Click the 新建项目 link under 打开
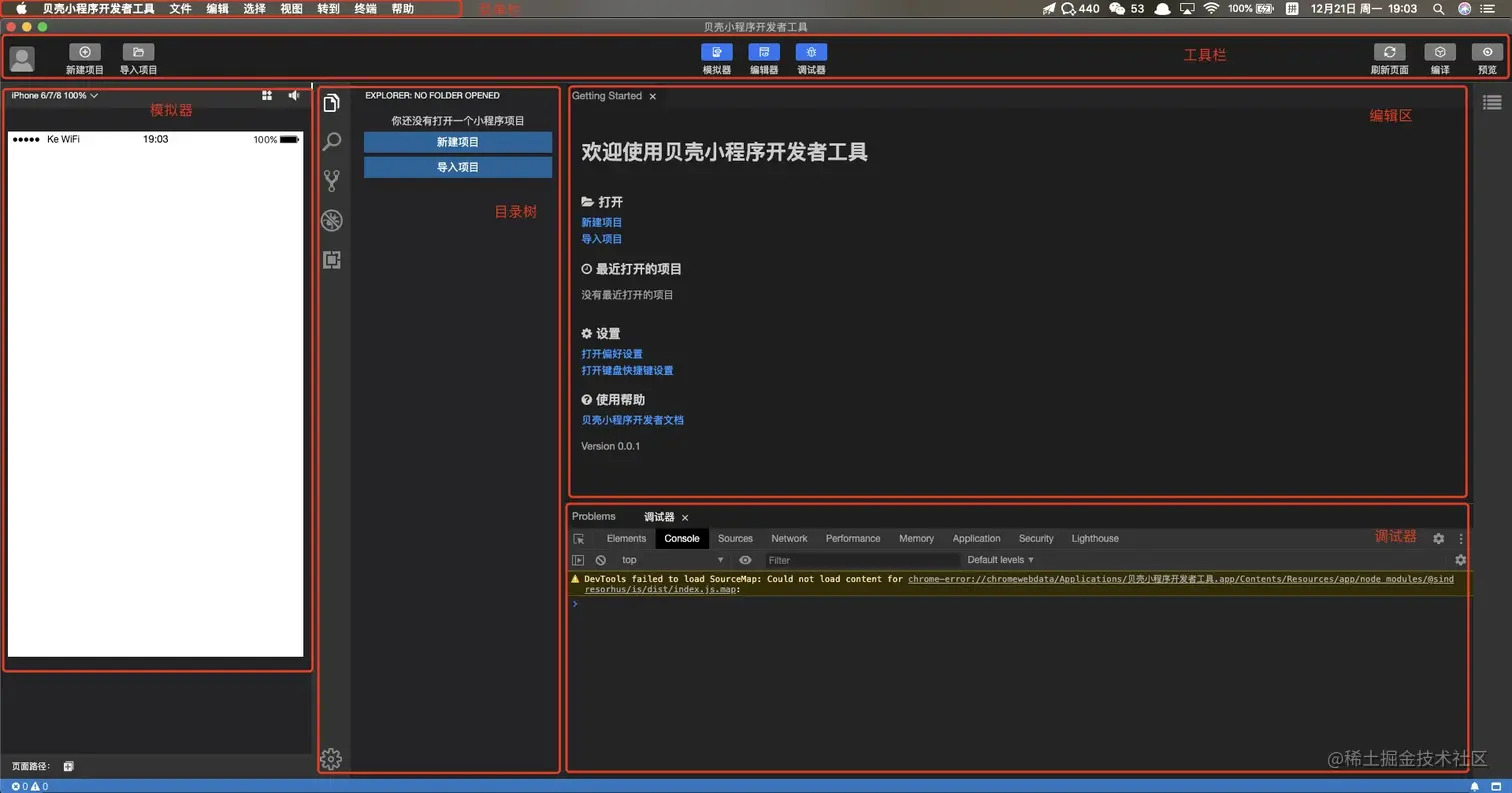Screen dimensions: 1512x793 pos(602,222)
